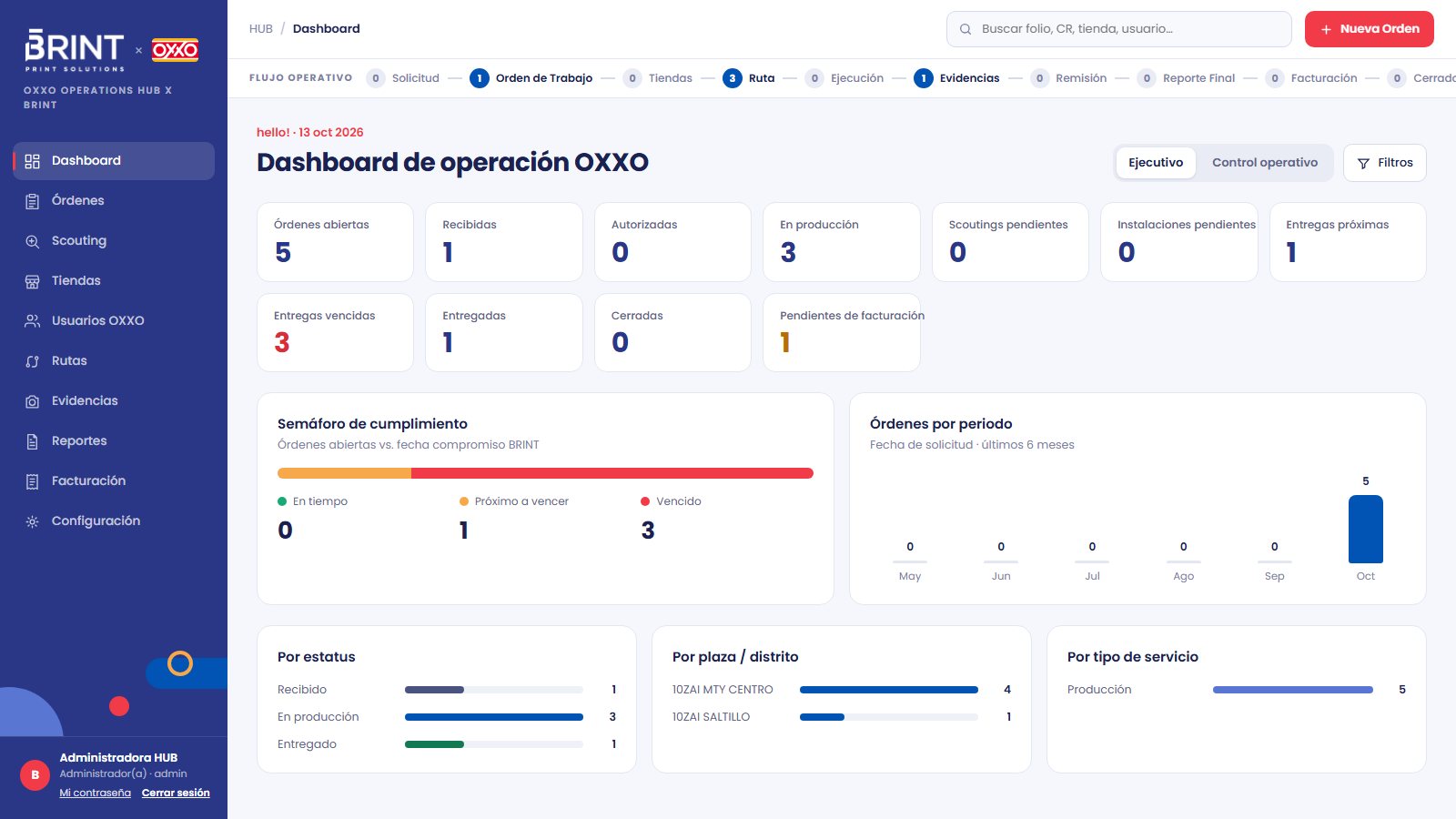Select the Orden de Trabajo flow step
This screenshot has height=819, width=1456.
pos(531,78)
